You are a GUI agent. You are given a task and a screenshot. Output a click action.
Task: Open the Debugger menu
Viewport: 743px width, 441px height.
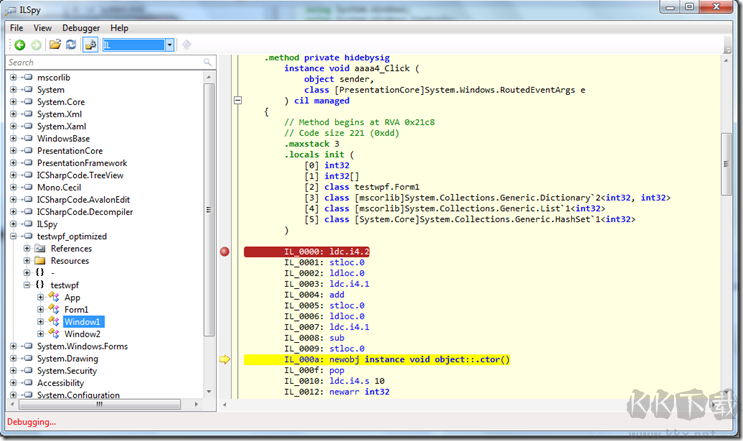coord(81,28)
